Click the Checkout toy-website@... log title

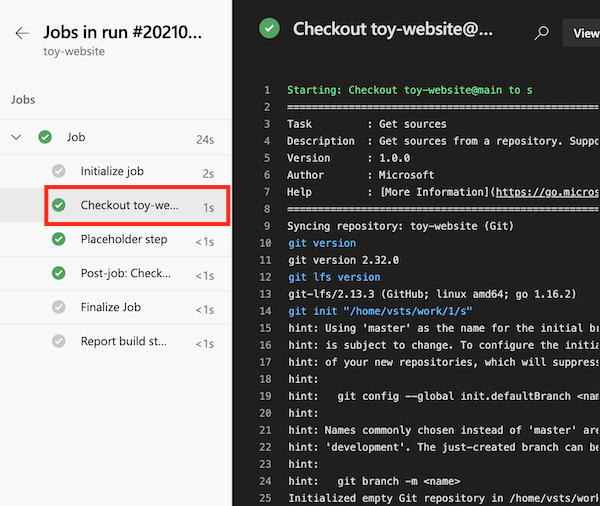click(393, 29)
